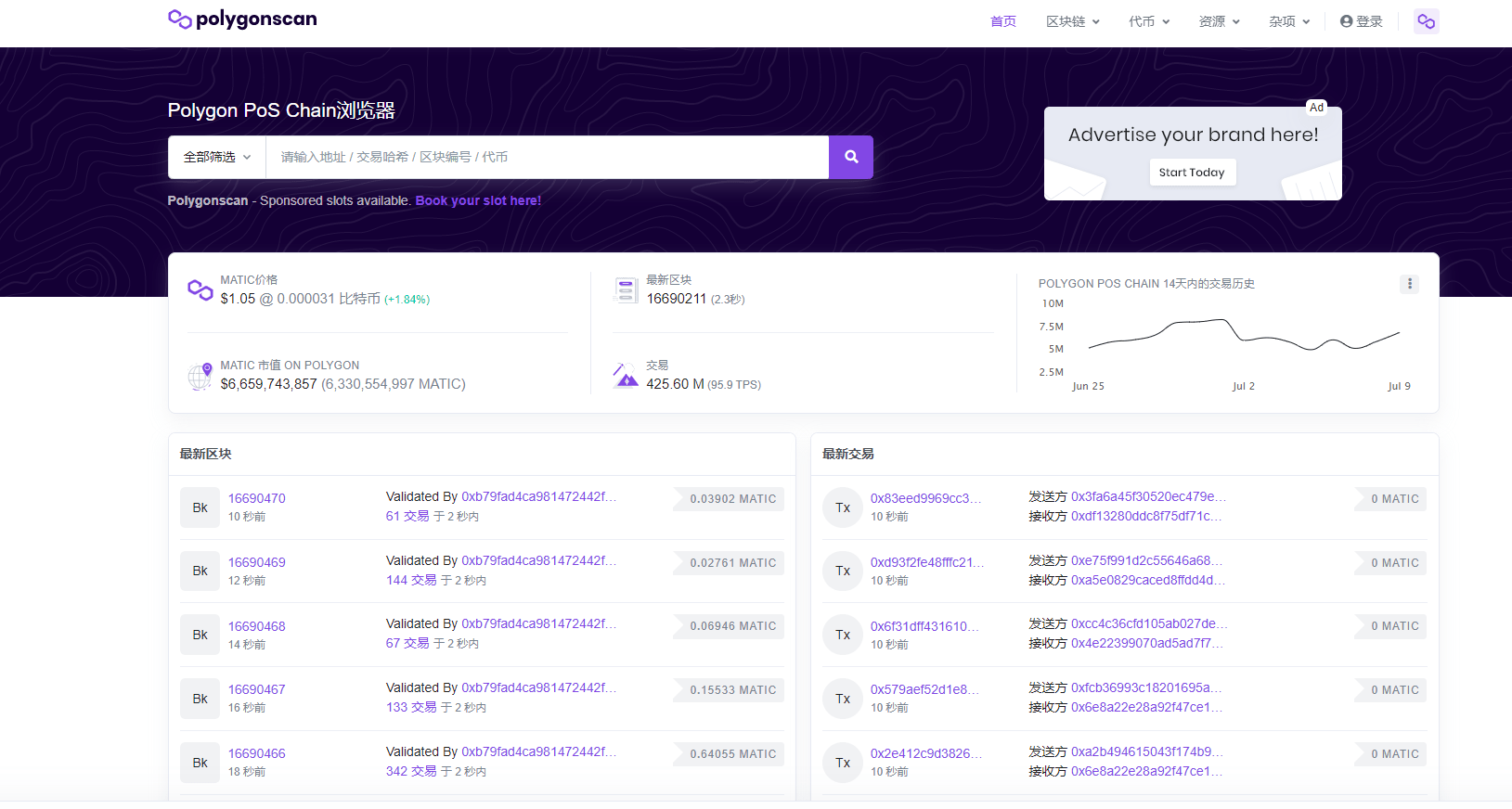Expand the 全部筛选 filter dropdown

click(217, 157)
